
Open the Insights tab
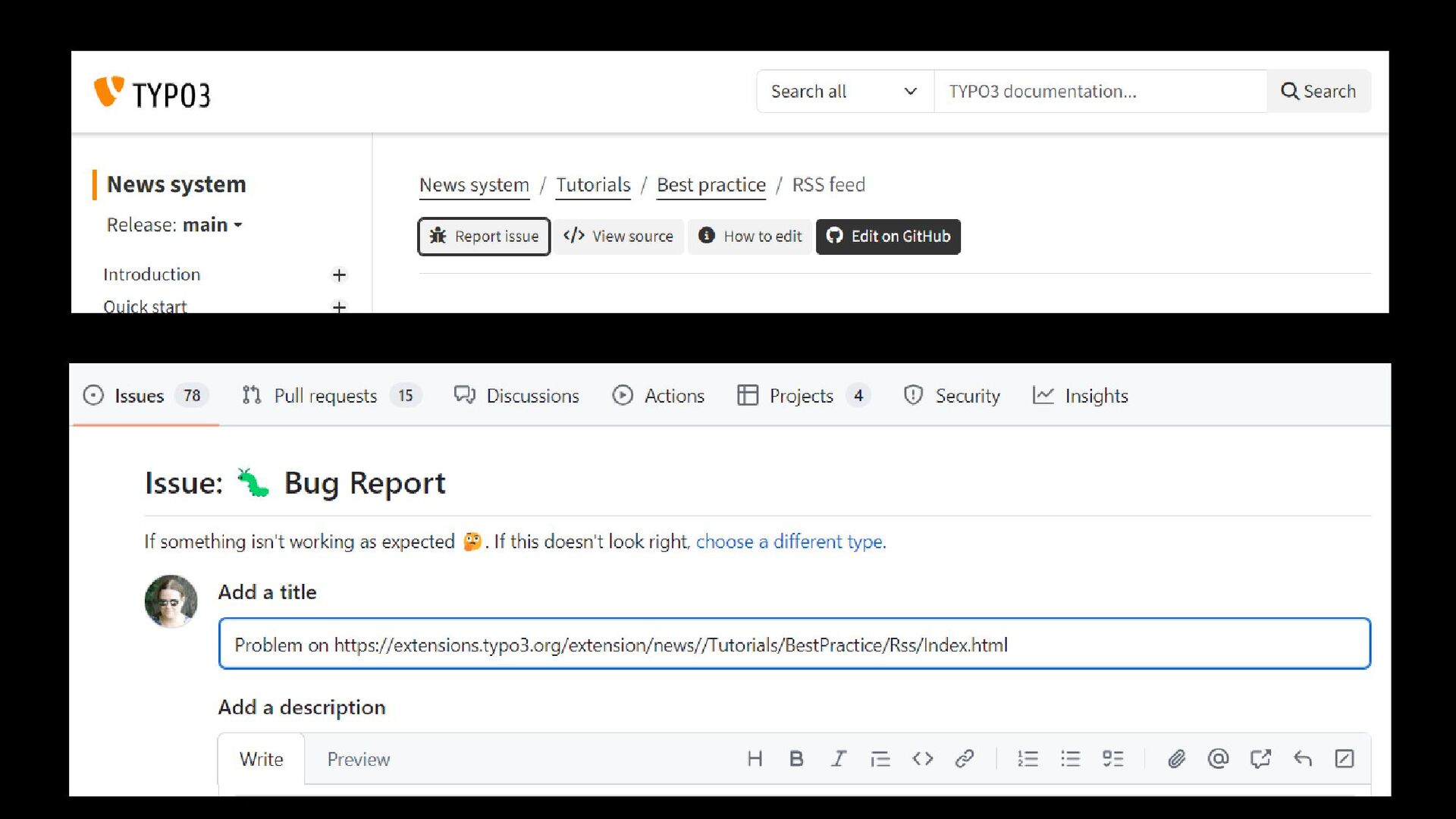[1081, 396]
